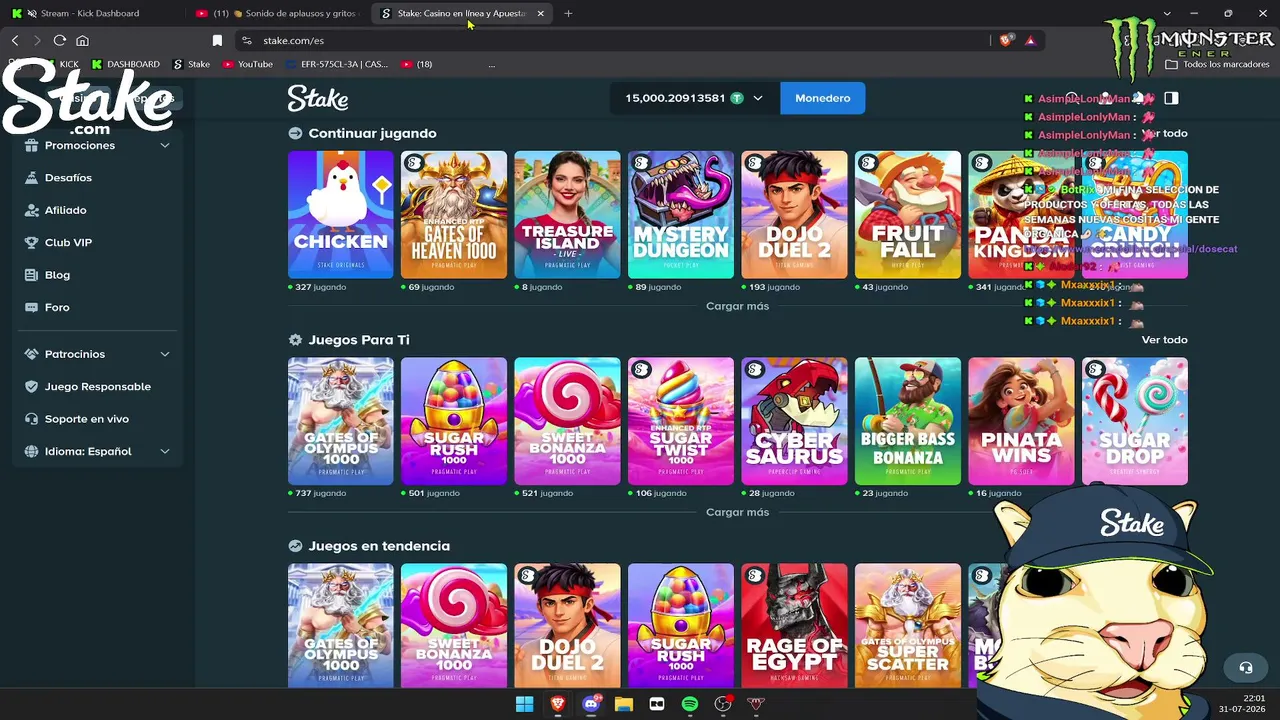The width and height of the screenshot is (1280, 720).
Task: Select the Stake: Casino en línea tab
Action: click(461, 13)
